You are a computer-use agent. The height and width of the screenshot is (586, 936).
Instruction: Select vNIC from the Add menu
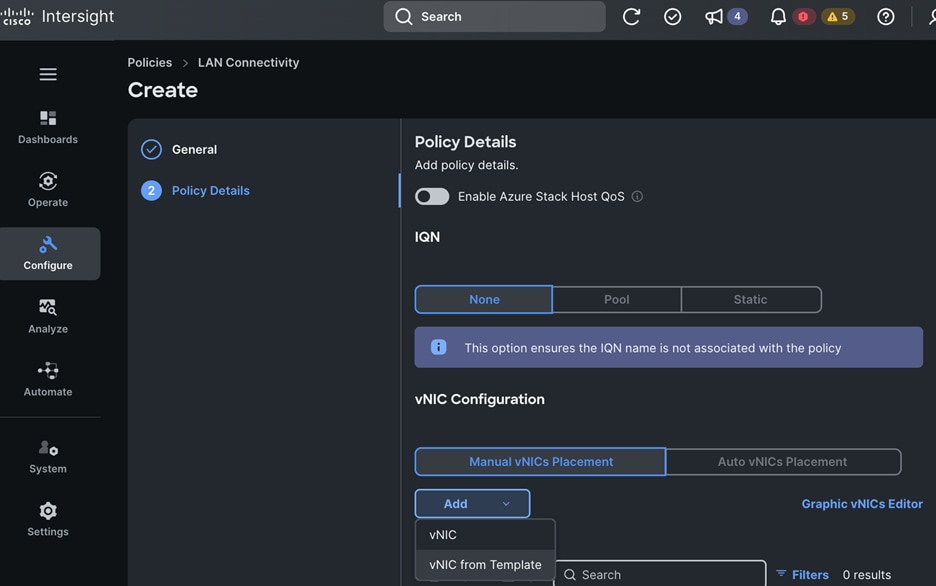[x=485, y=535]
